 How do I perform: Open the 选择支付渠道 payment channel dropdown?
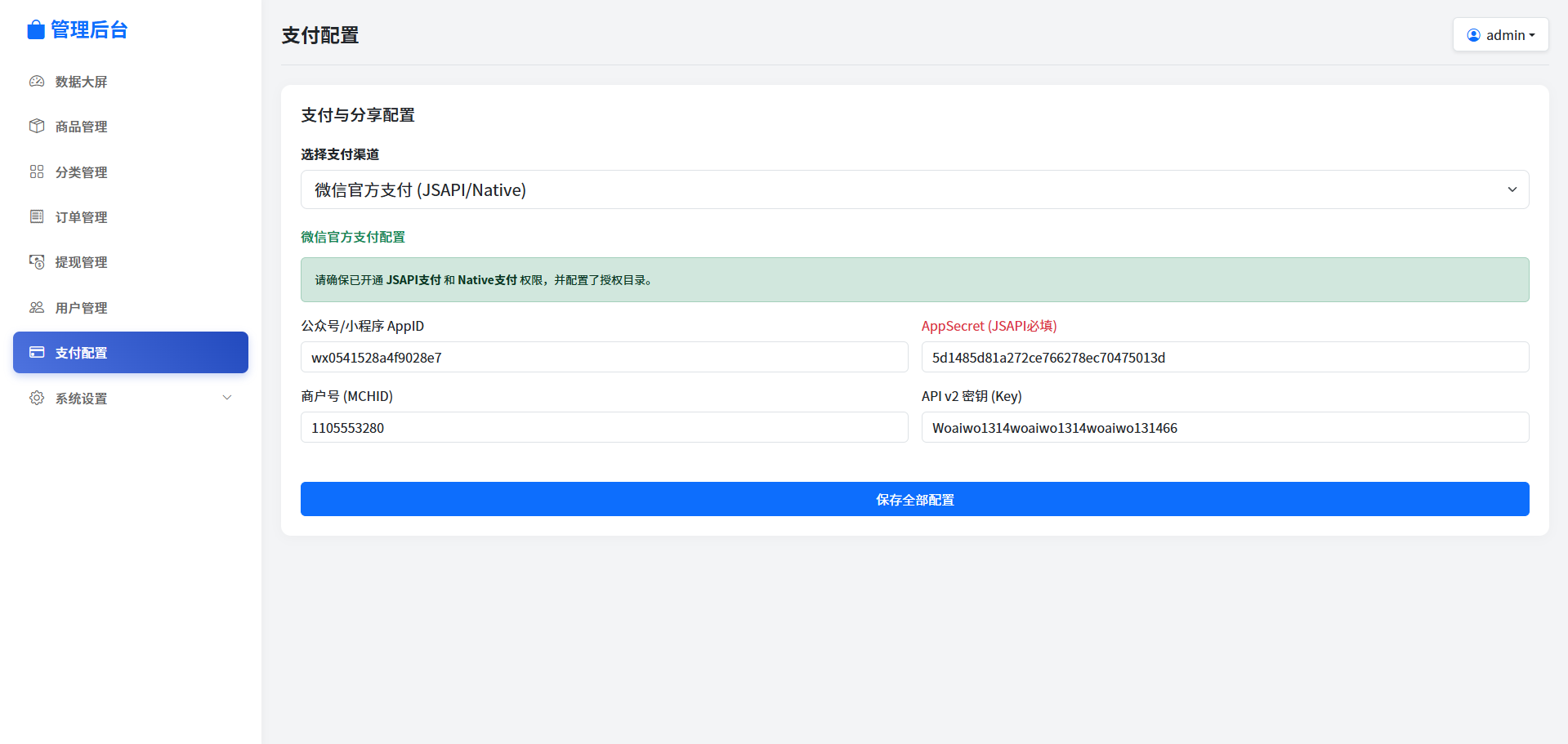point(914,189)
